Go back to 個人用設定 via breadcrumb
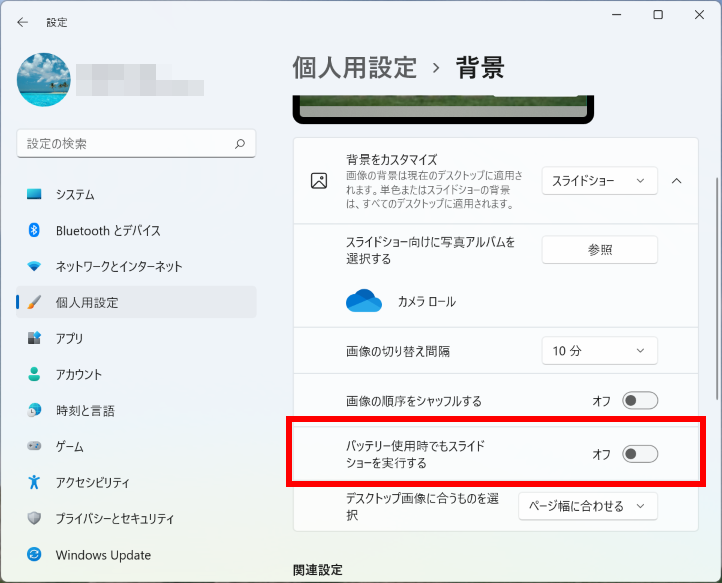This screenshot has width=722, height=583. pyautogui.click(x=355, y=68)
